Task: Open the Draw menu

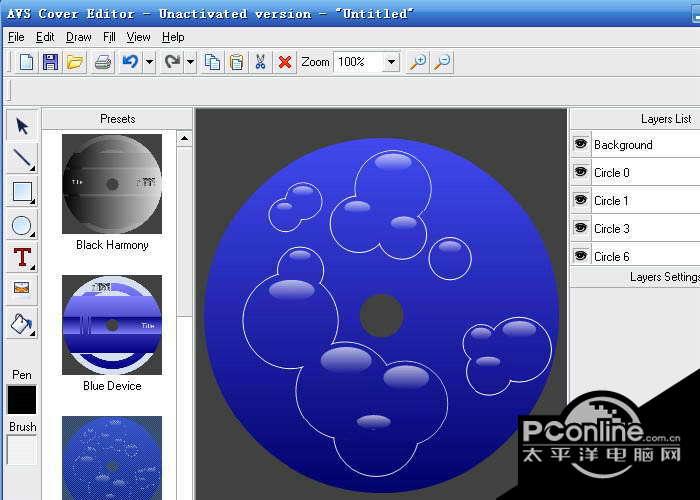Action: click(79, 37)
